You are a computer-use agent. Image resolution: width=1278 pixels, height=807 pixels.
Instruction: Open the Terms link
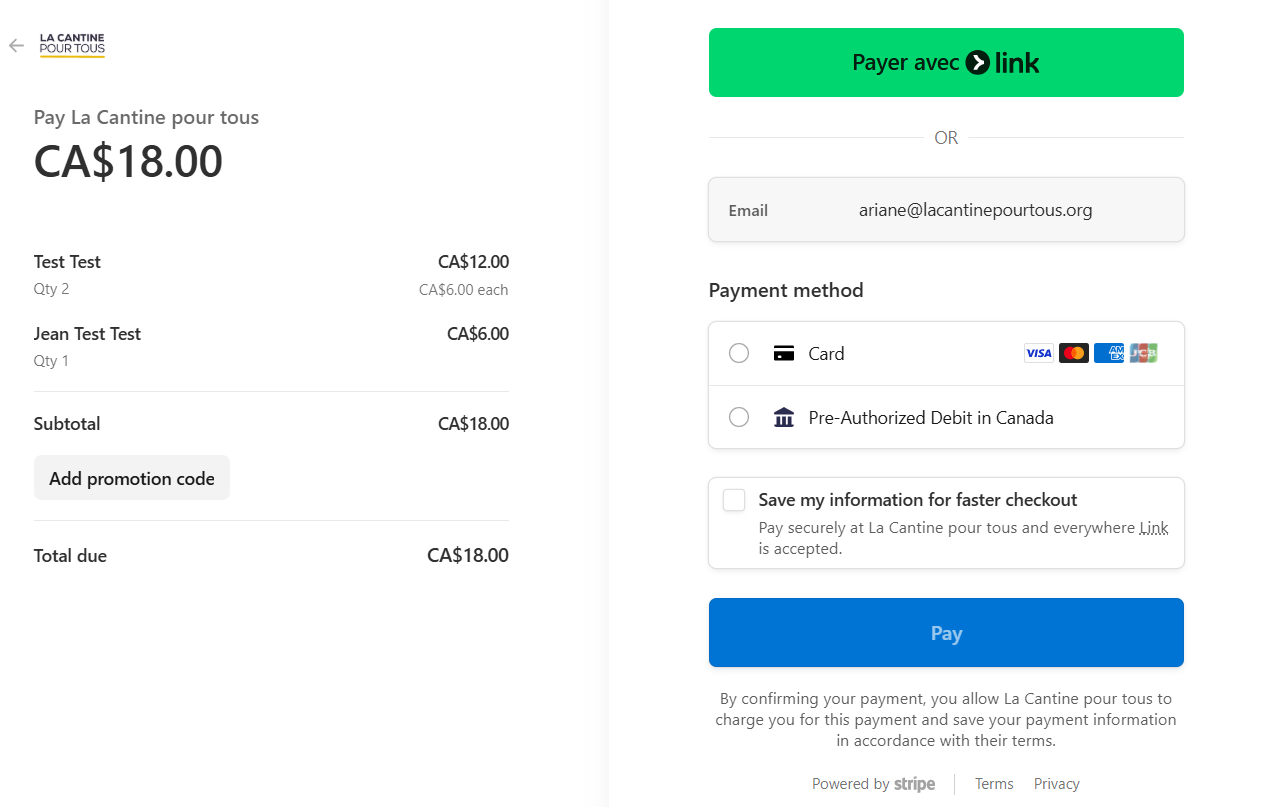pyautogui.click(x=994, y=784)
